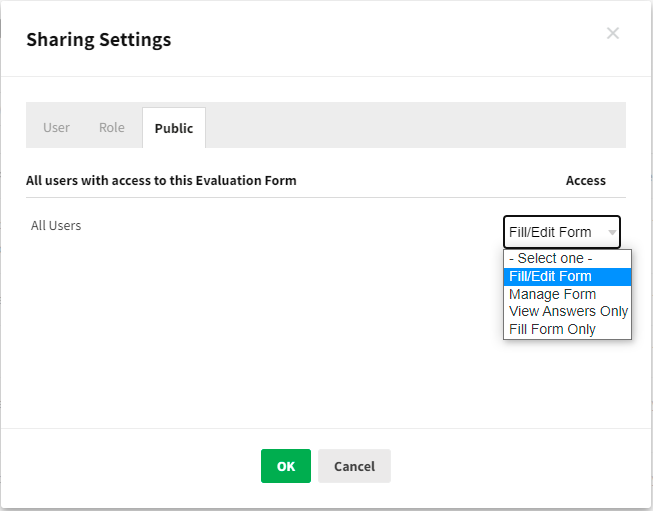
Task: Click blank area below the All Users row
Action: (x=250, y=330)
